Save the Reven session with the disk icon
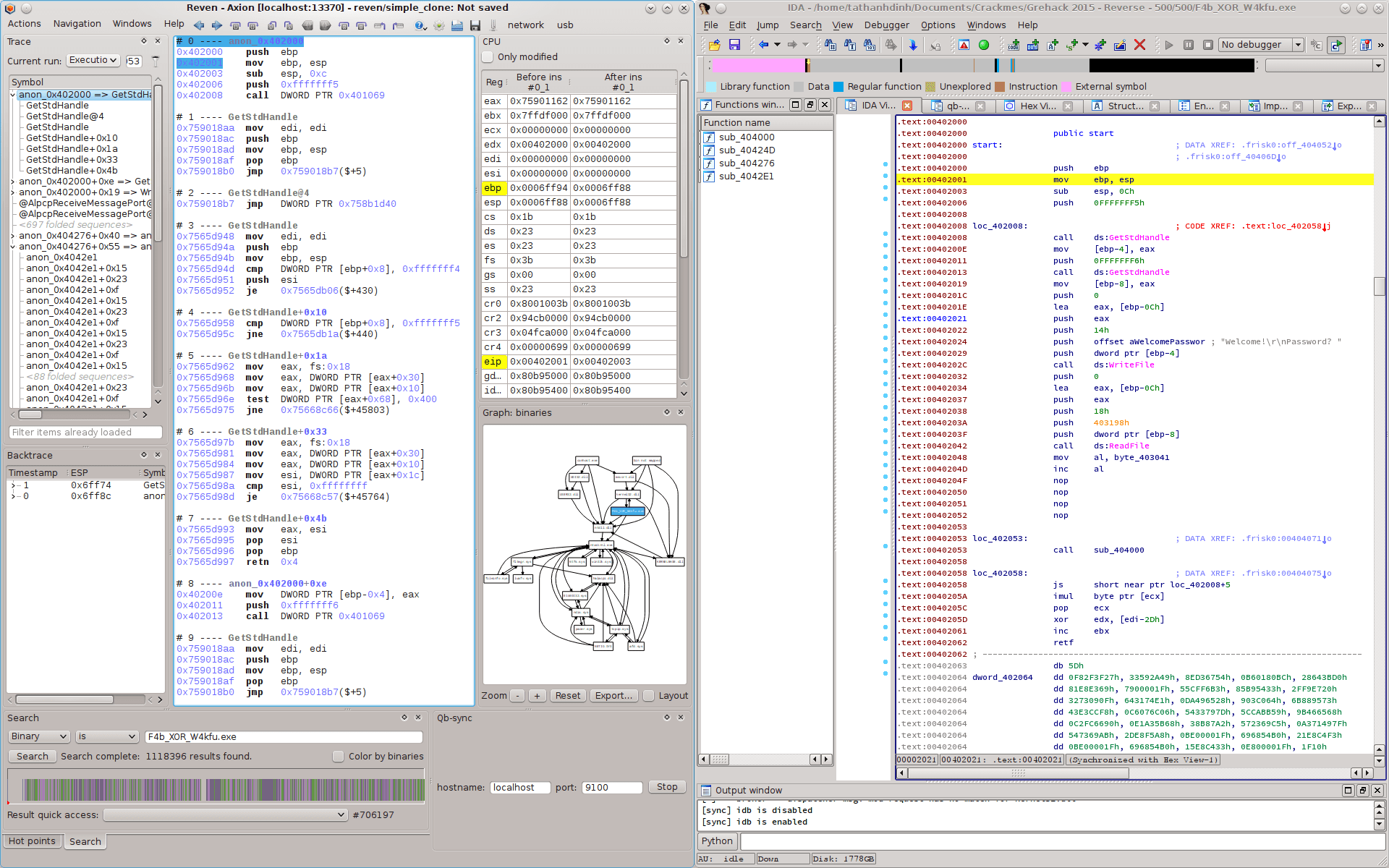The height and width of the screenshot is (868, 1389). 475,25
